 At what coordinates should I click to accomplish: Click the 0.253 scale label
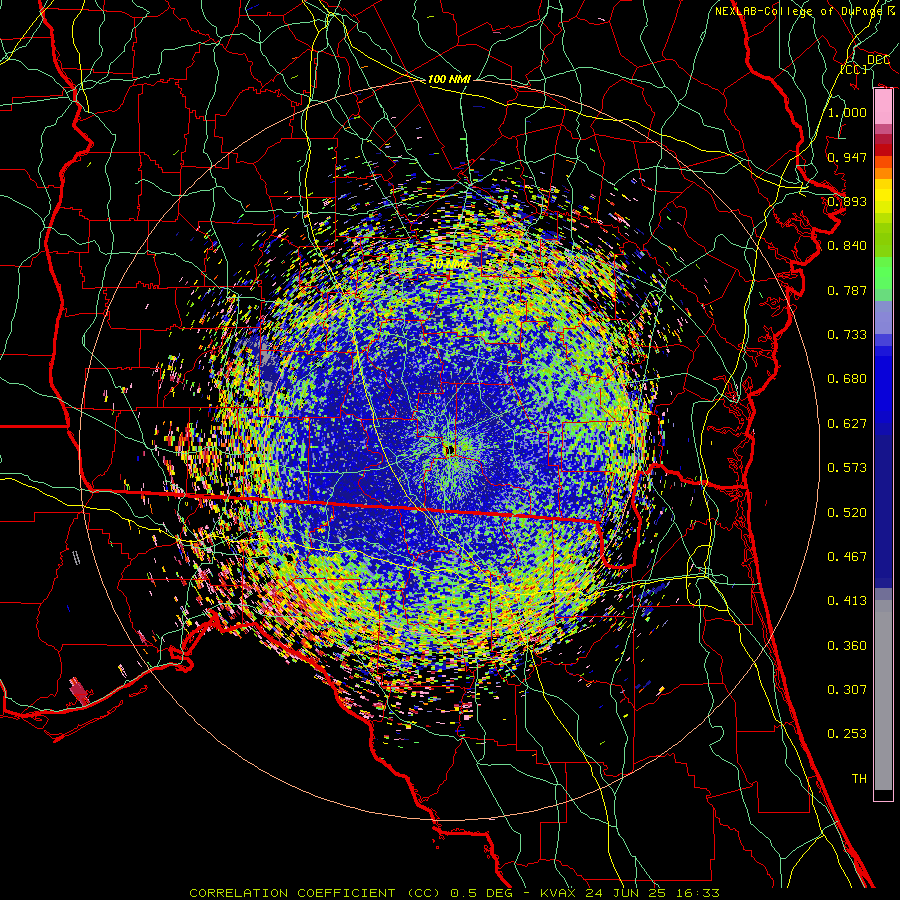tap(847, 734)
